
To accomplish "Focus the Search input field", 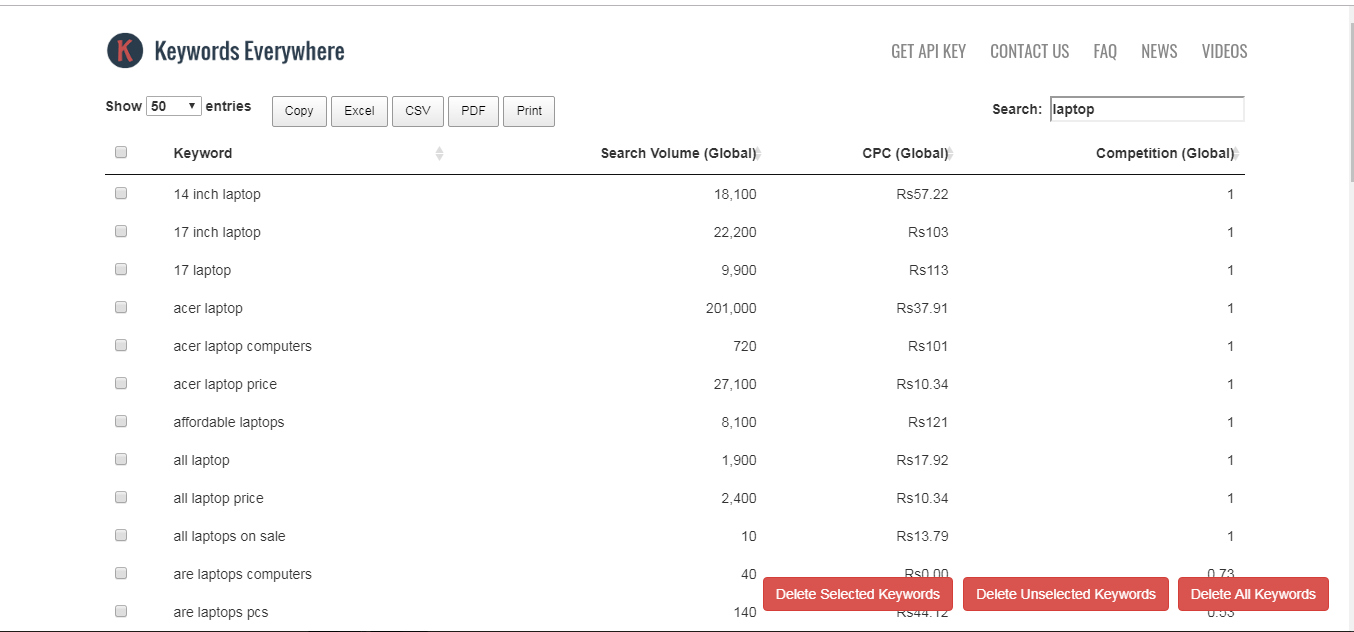I will tap(1147, 109).
